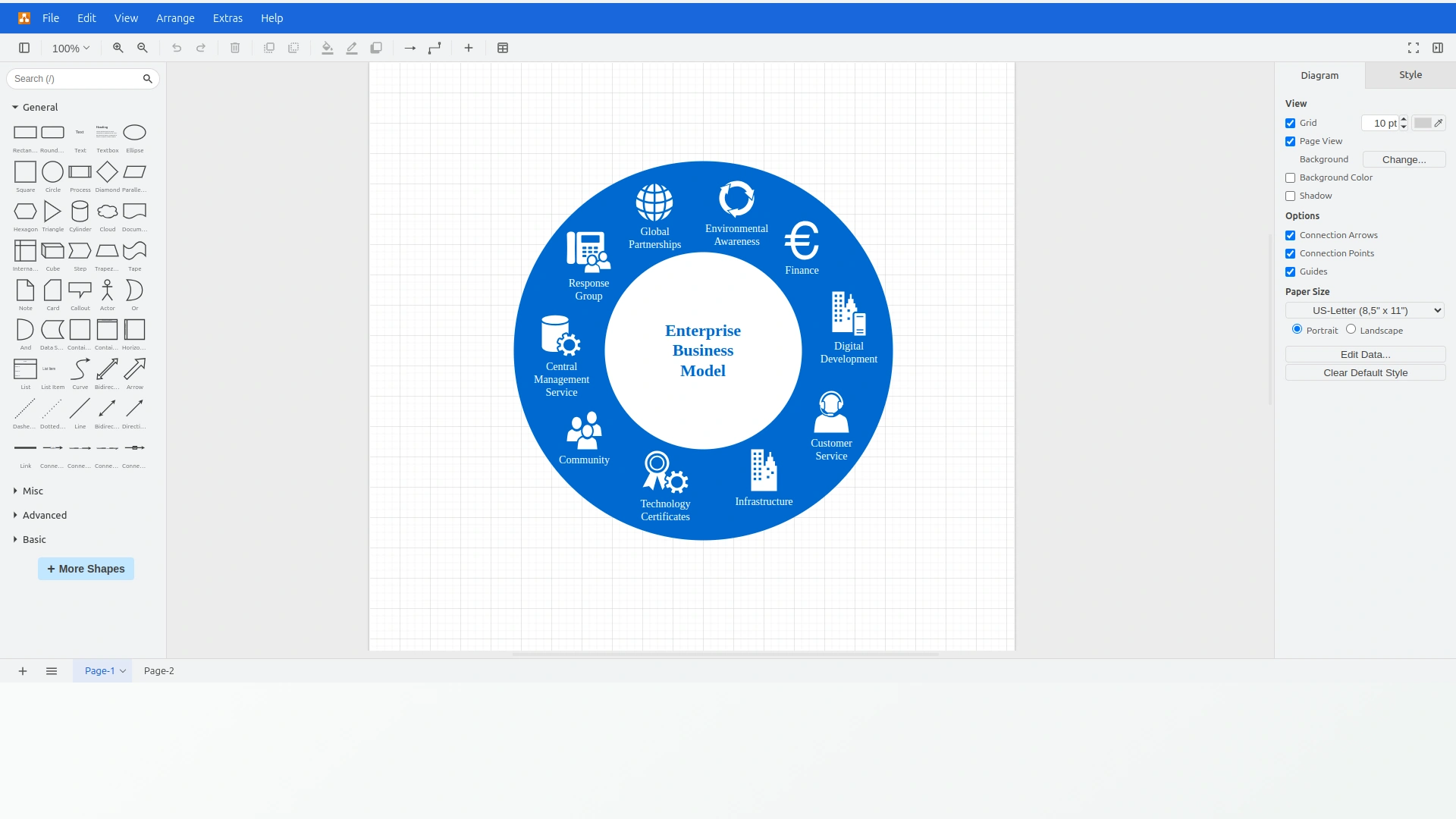Viewport: 1456px width, 819px height.
Task: Click the fill color bucket icon
Action: 327,48
